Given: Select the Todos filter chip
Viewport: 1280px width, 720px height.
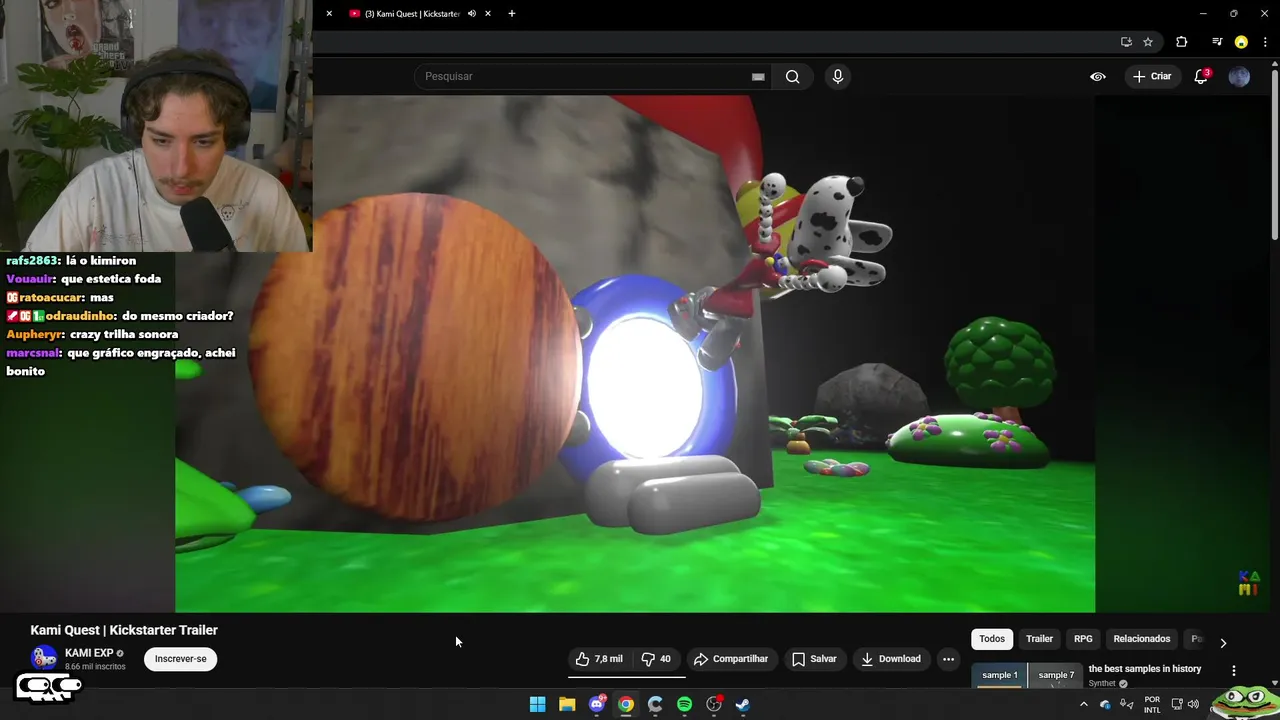Looking at the screenshot, I should 992,639.
